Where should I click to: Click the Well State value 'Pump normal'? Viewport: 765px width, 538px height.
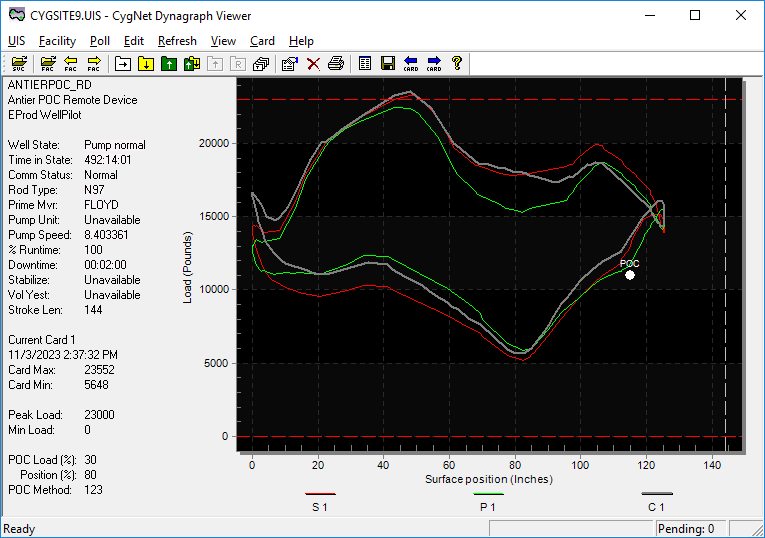tap(115, 145)
